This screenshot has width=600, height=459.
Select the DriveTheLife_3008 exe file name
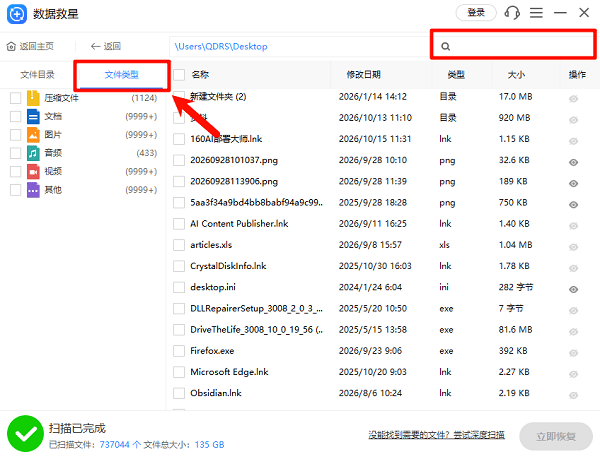[256, 330]
